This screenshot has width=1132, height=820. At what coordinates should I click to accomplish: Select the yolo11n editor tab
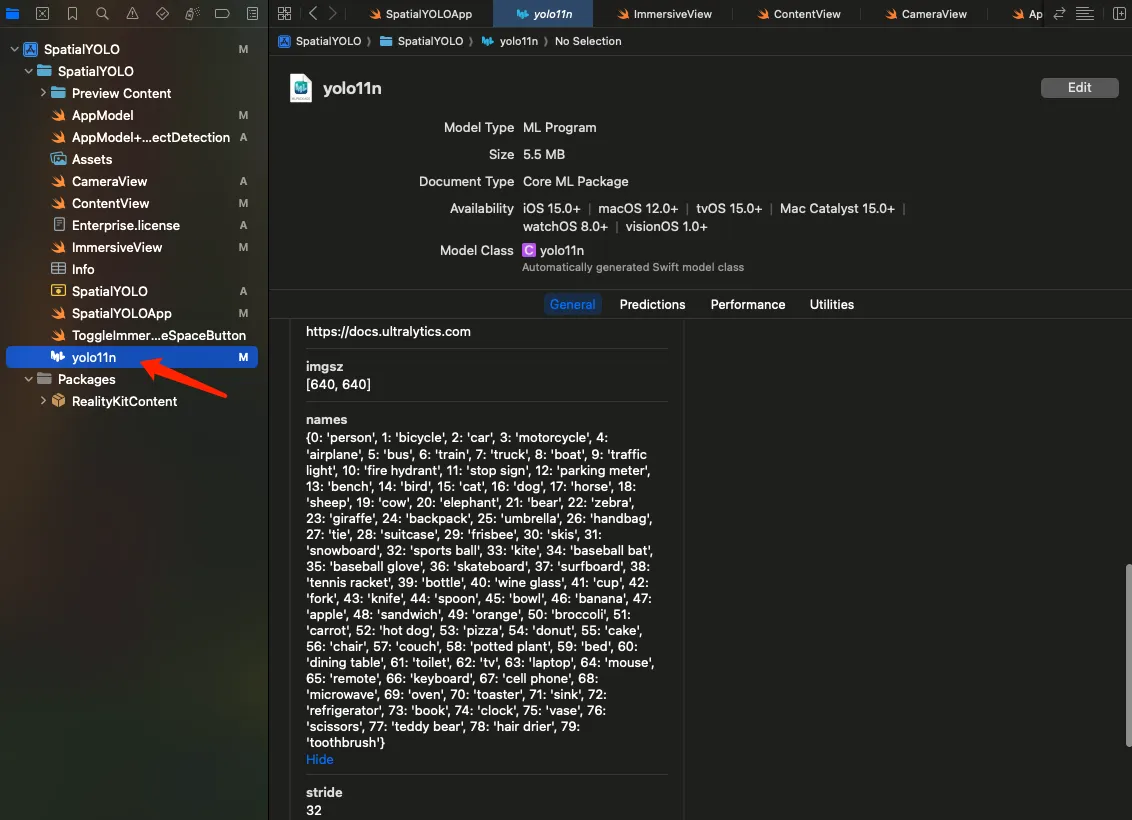(543, 14)
